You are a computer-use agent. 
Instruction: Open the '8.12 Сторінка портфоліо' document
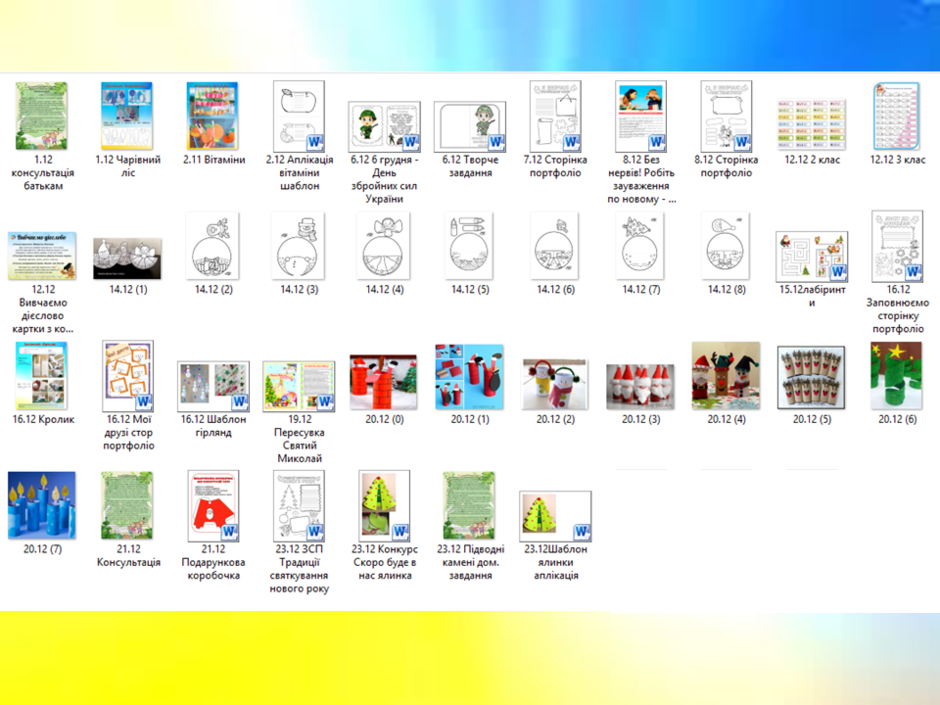727,116
